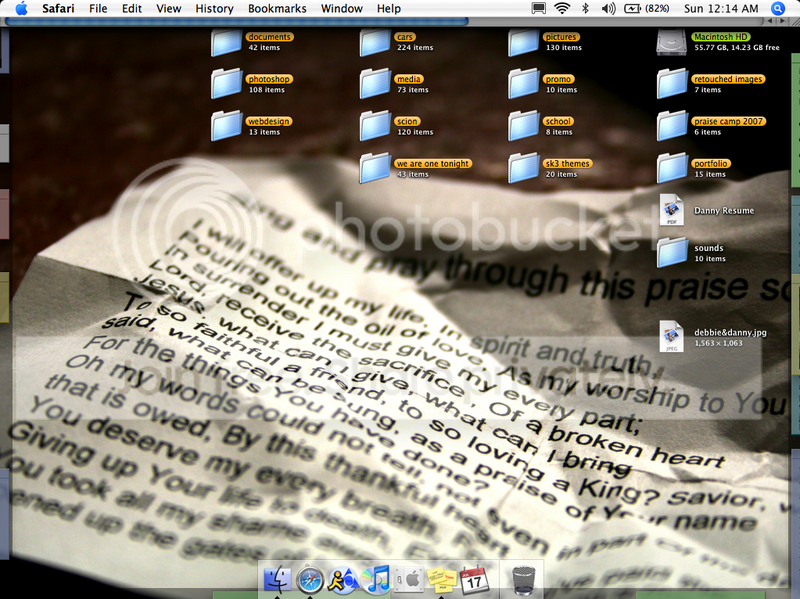Click the Spotlight search icon
This screenshot has width=800, height=599.
click(x=779, y=8)
